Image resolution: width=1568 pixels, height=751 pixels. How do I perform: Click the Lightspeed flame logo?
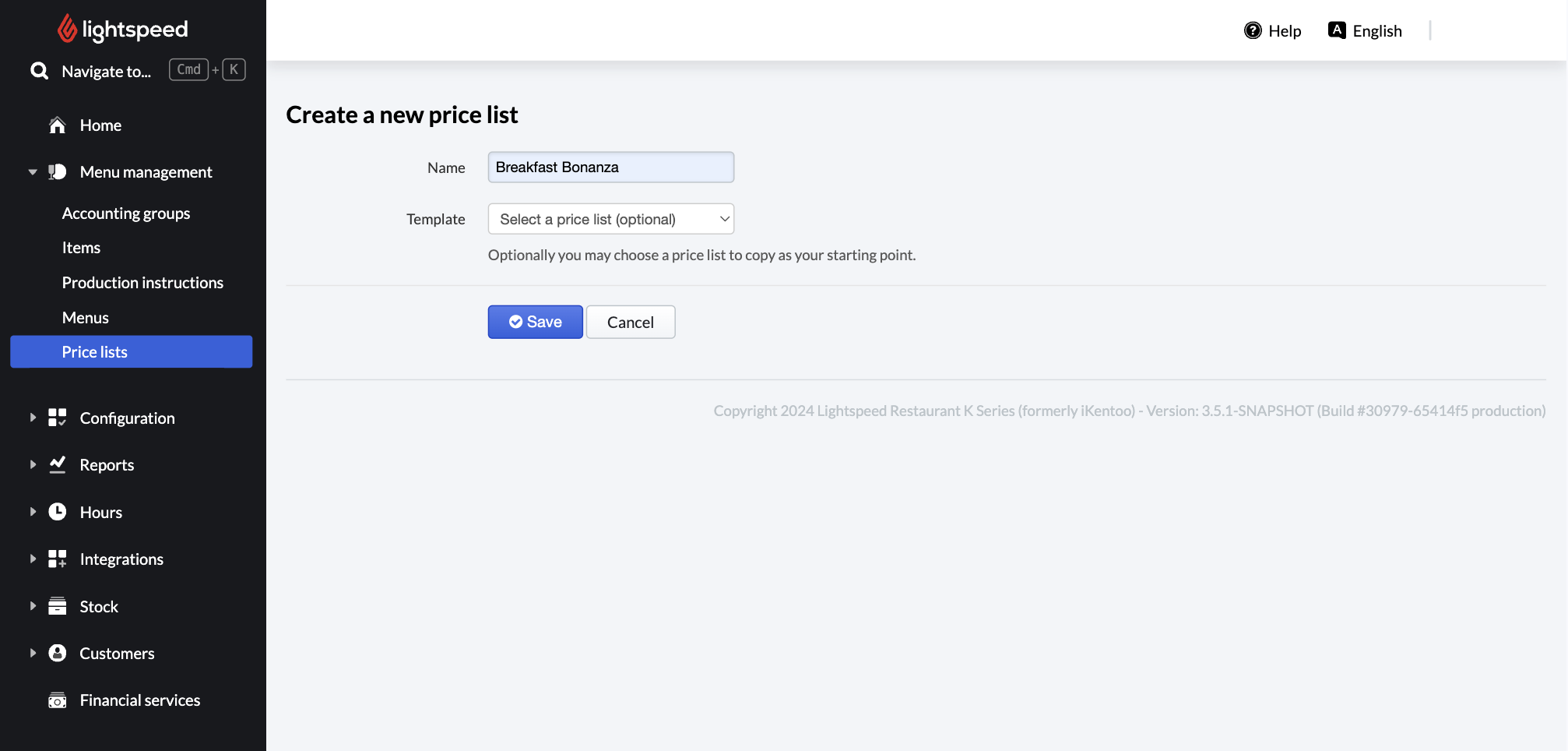click(68, 29)
